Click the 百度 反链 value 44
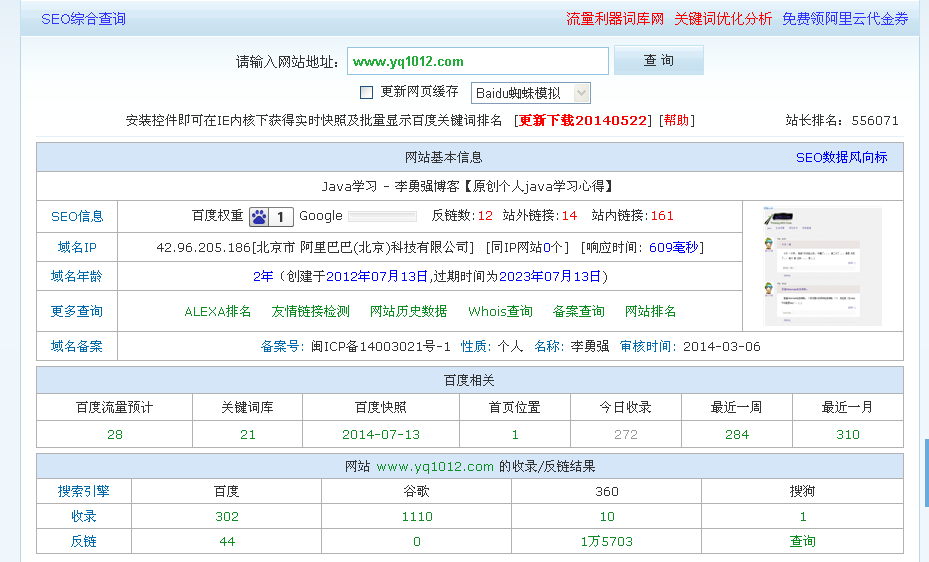 click(227, 541)
